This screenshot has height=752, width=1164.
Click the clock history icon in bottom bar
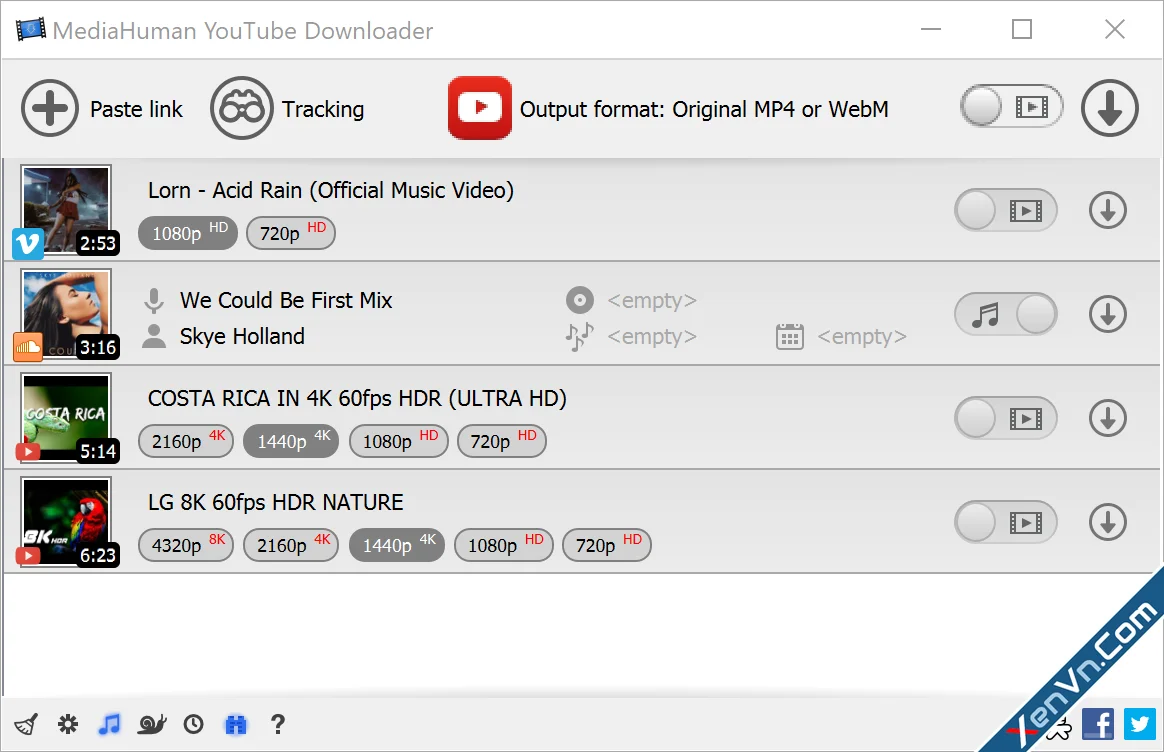(194, 724)
